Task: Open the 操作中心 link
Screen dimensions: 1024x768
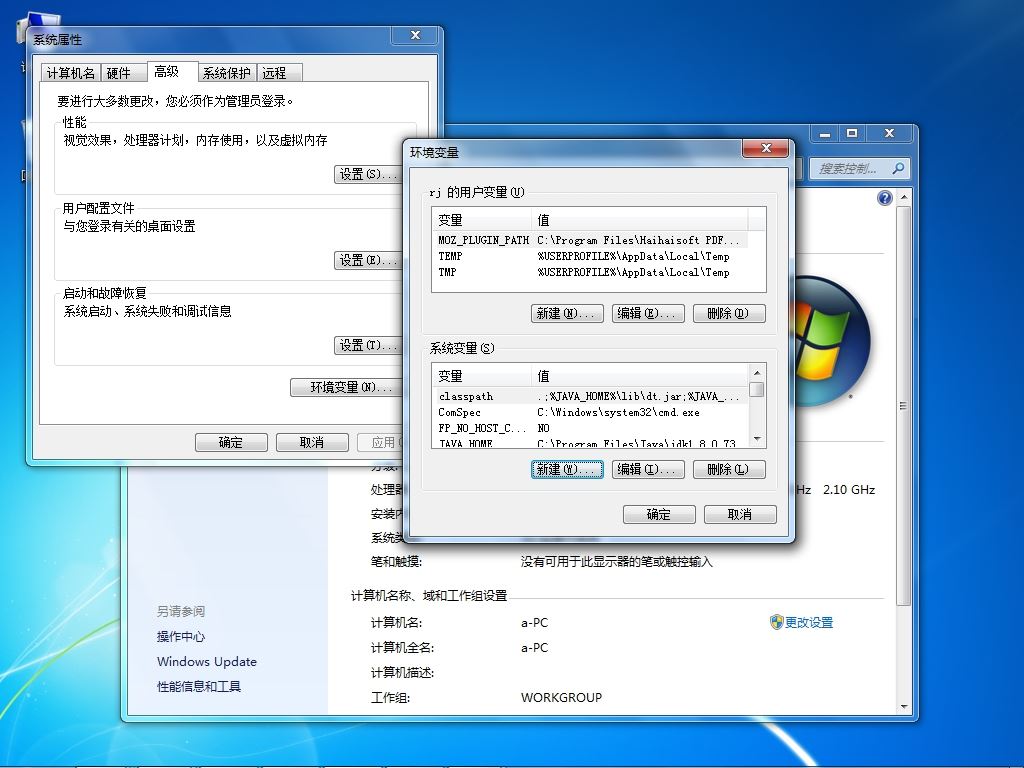Action: click(181, 637)
